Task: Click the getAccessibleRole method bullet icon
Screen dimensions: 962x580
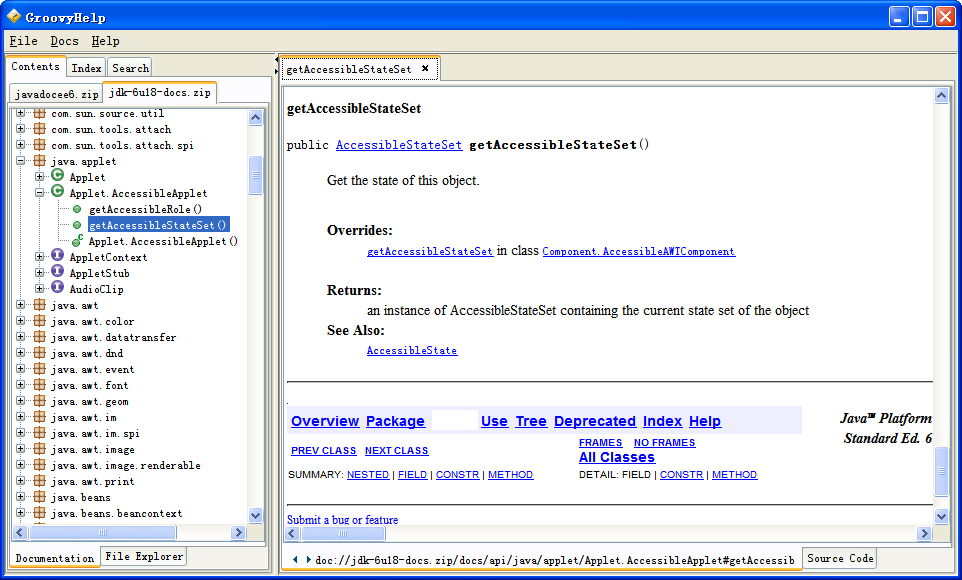Action: [77, 209]
